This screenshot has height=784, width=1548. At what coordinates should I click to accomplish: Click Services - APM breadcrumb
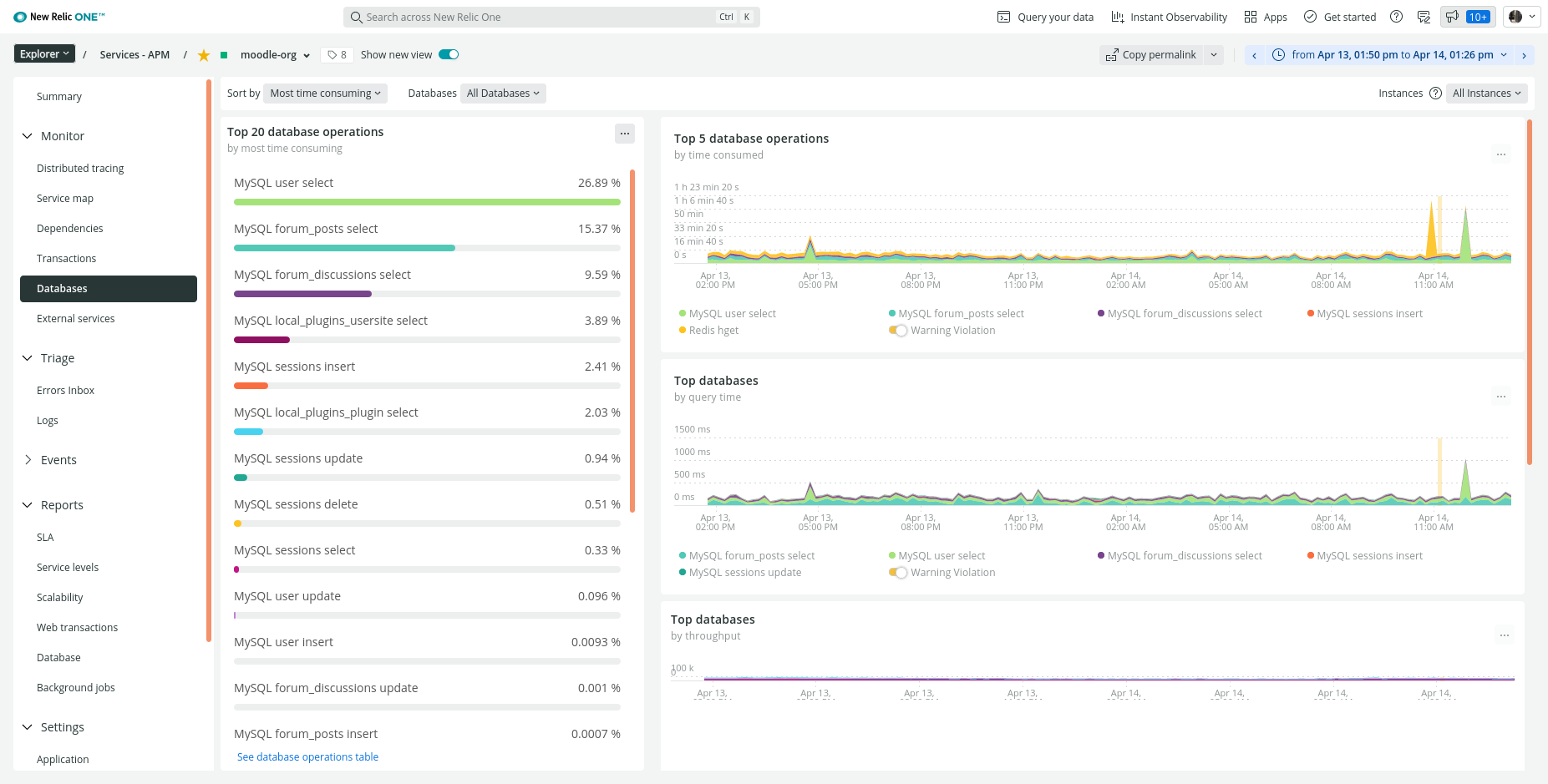pos(134,55)
